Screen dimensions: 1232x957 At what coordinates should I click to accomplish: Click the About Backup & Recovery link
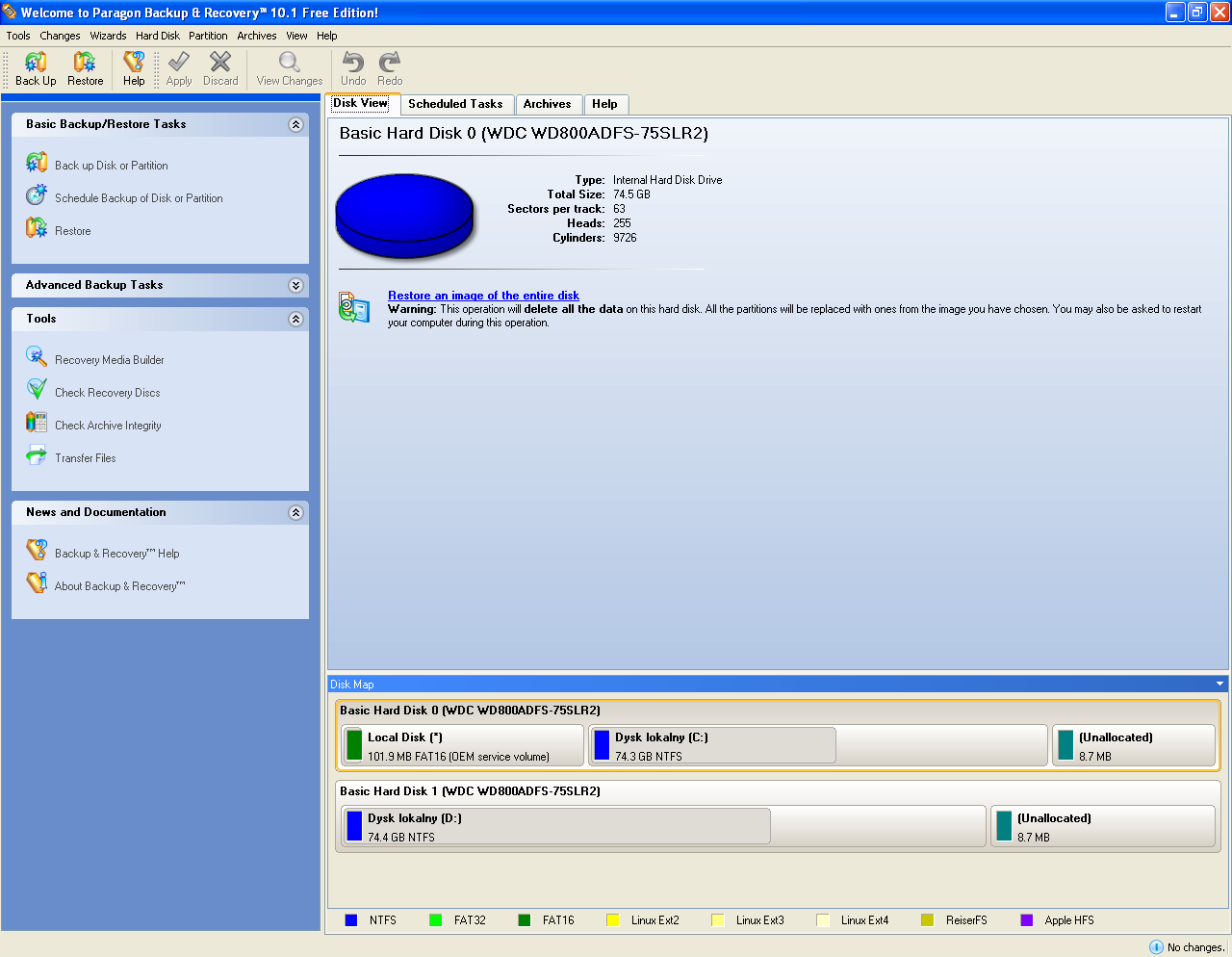120,586
